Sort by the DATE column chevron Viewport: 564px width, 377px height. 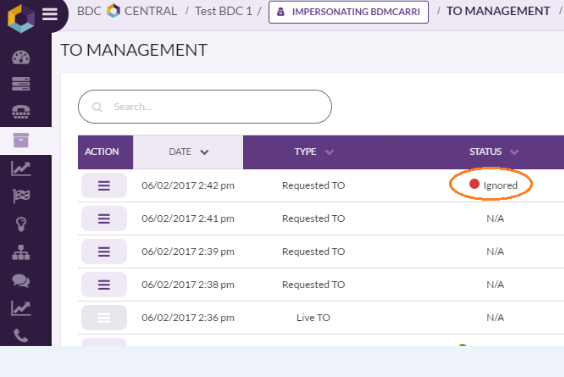[x=204, y=152]
